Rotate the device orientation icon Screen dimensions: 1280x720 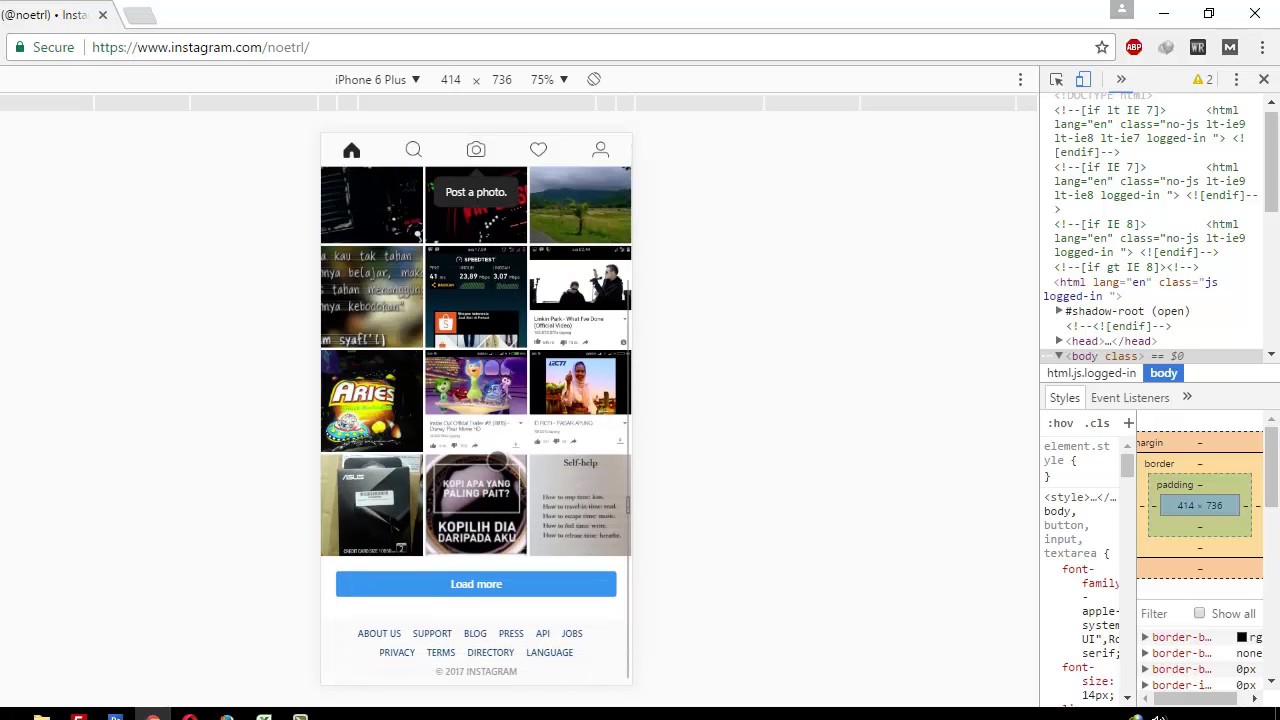coord(594,79)
